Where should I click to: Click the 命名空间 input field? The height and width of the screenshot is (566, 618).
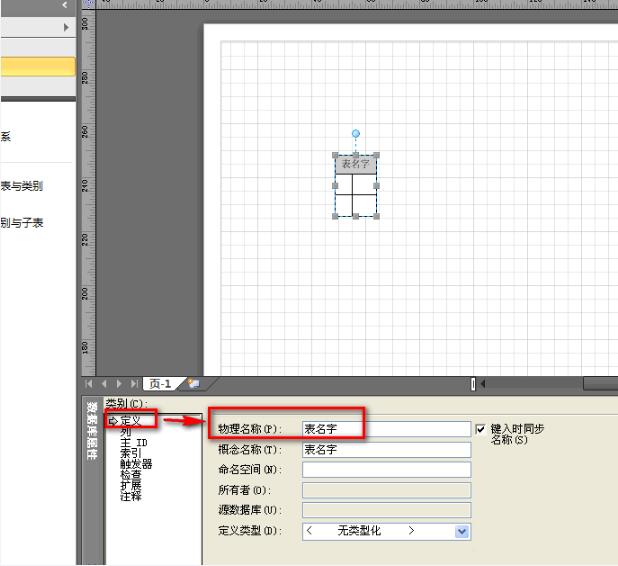click(386, 469)
